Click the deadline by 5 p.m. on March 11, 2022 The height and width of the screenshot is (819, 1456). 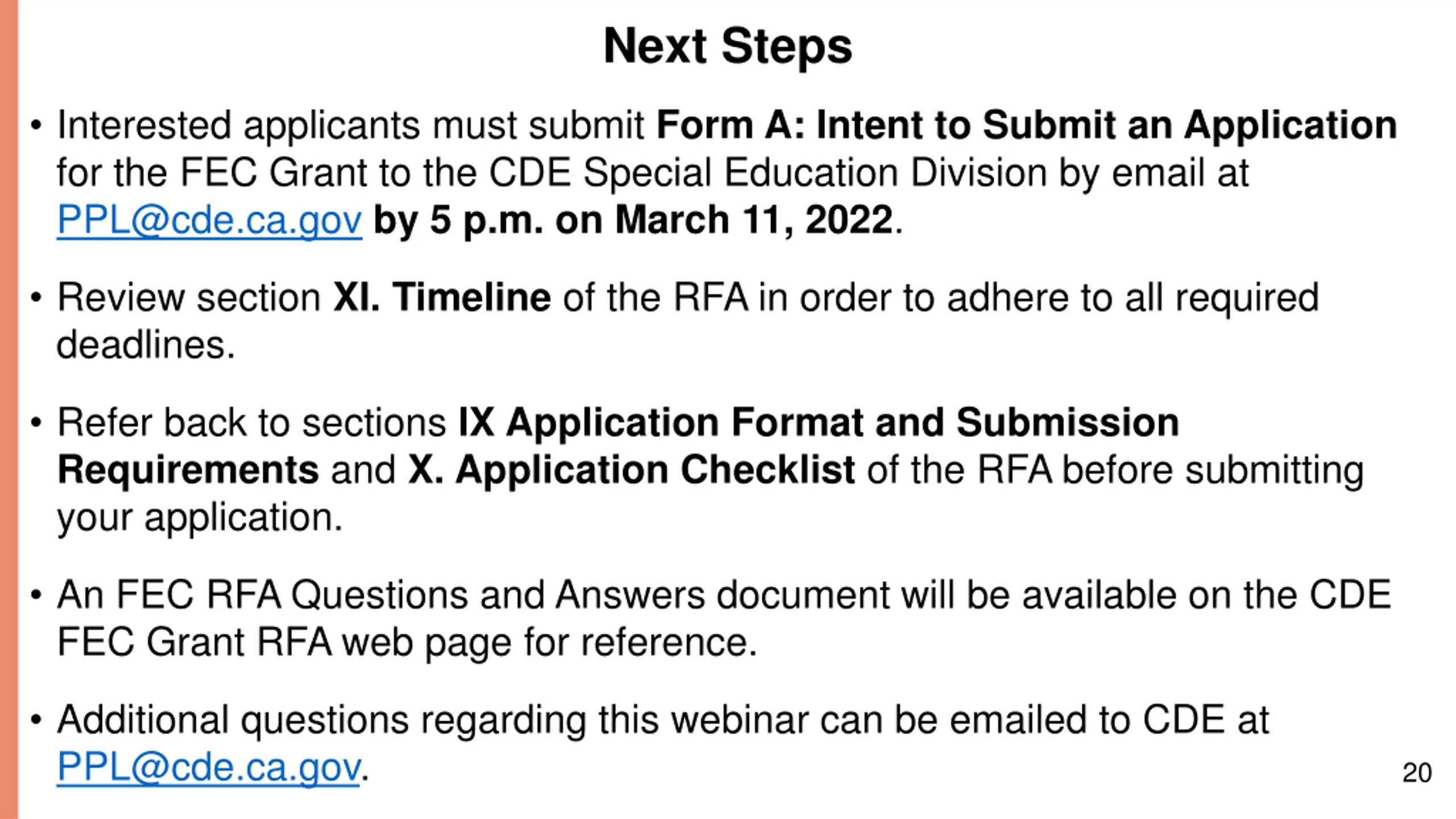coord(633,220)
